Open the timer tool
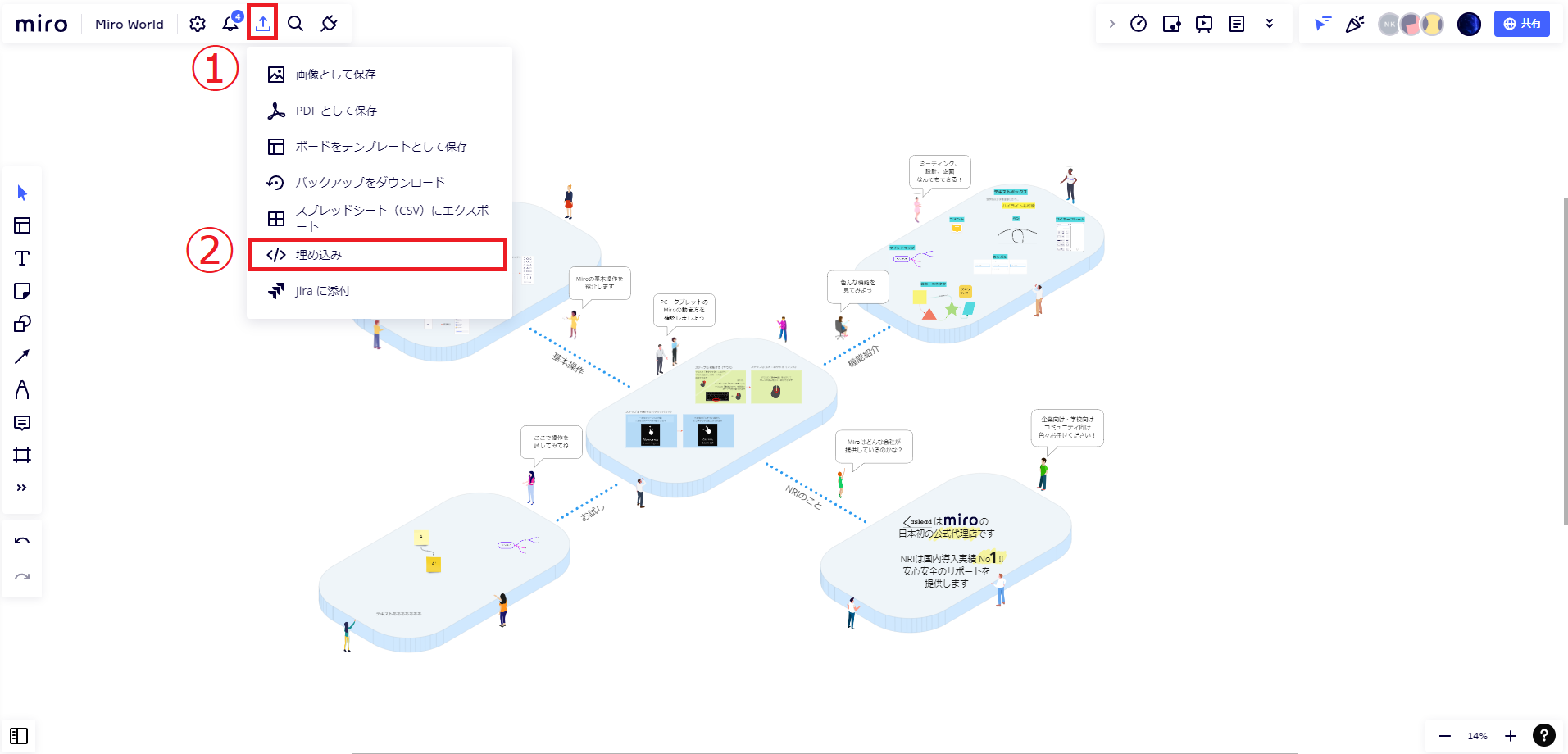The image size is (1568, 754). click(1139, 24)
